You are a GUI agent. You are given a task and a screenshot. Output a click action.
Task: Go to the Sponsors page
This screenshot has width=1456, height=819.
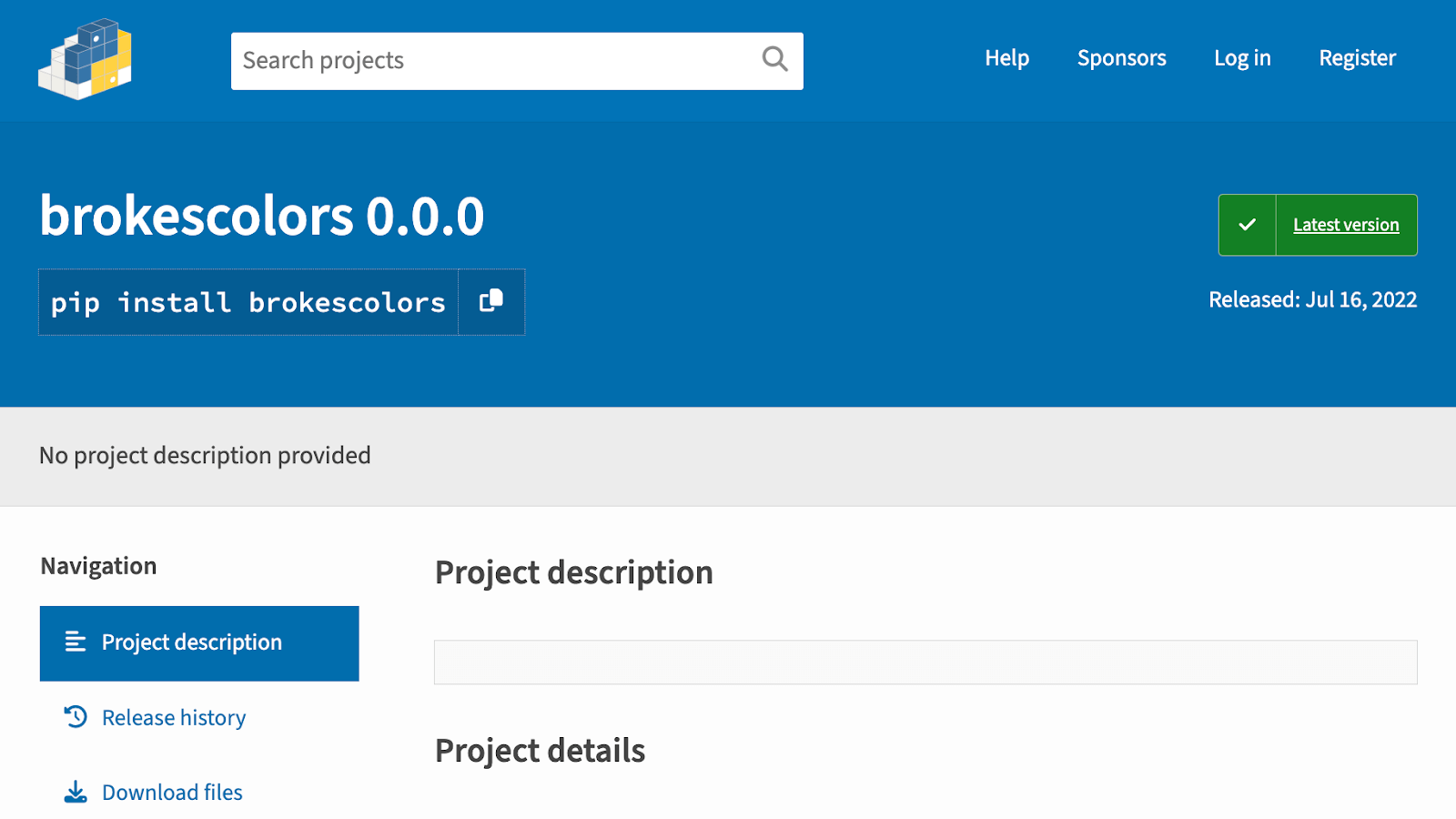[1121, 58]
